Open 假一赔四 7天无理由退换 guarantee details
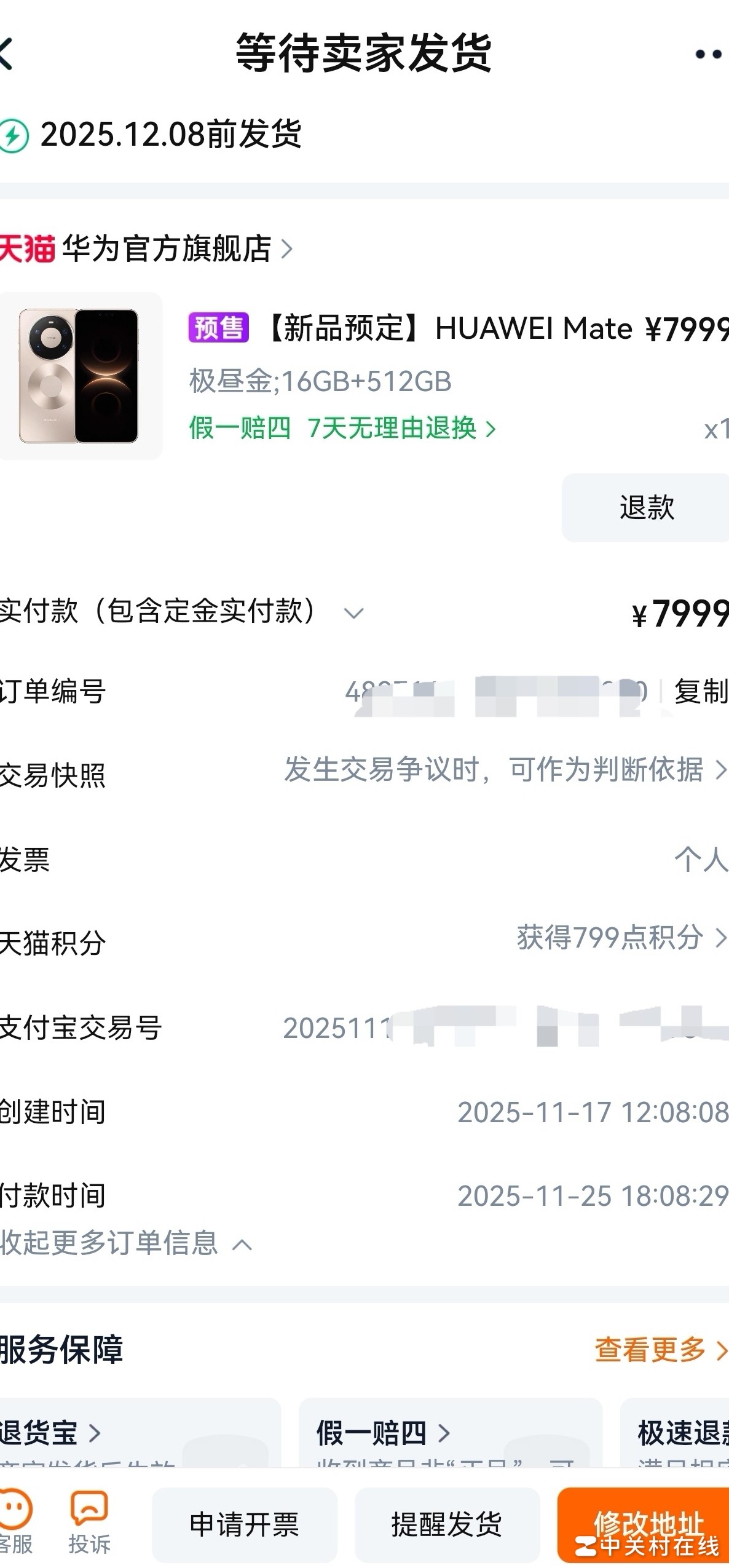The height and width of the screenshot is (1568, 729). coord(342,427)
